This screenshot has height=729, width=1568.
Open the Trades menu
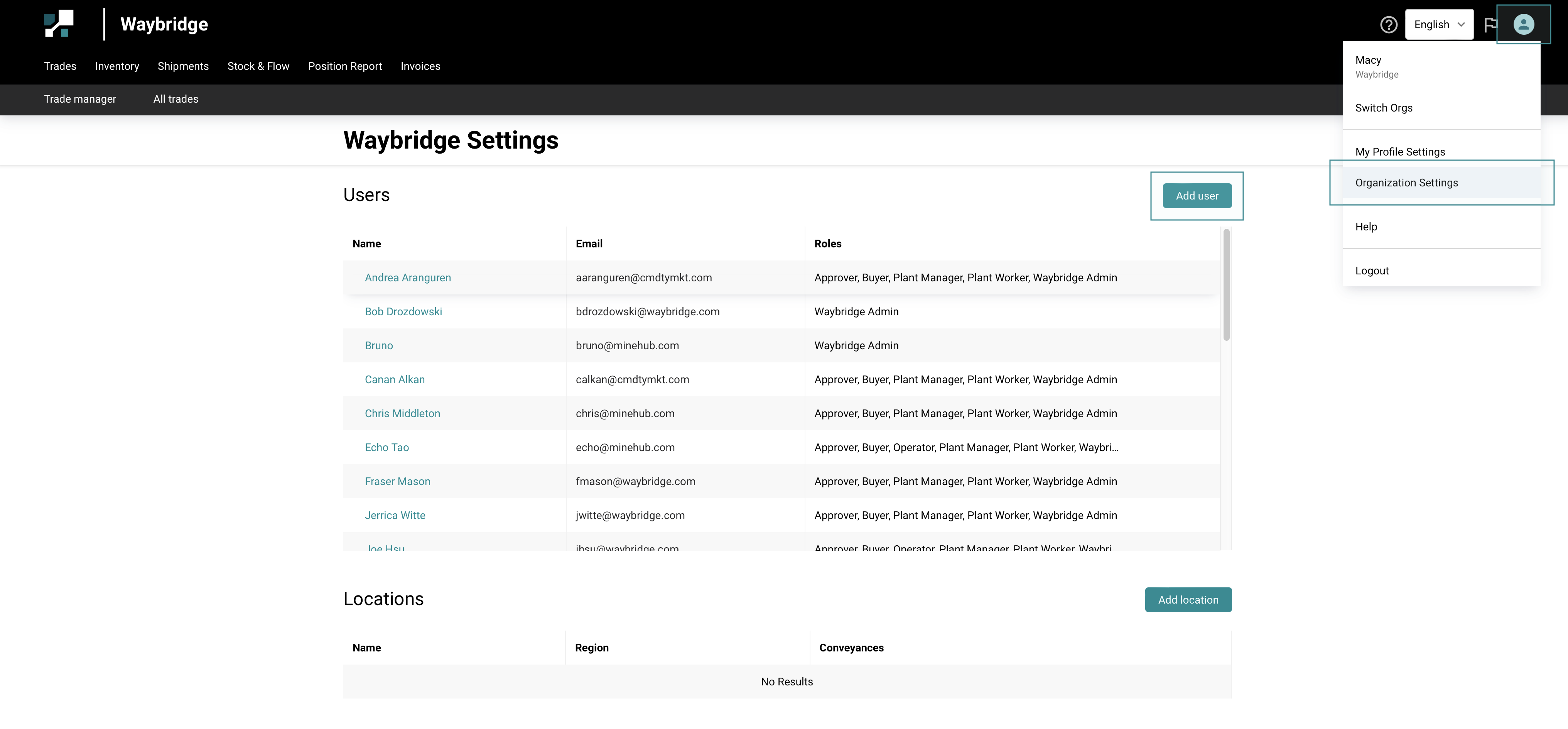(x=60, y=66)
